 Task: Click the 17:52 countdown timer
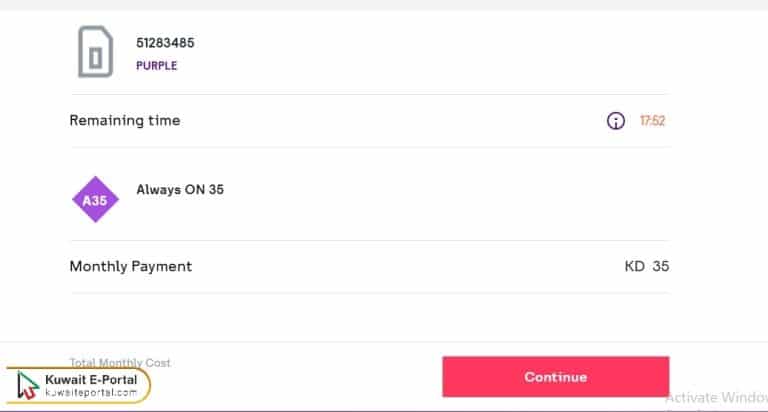(652, 121)
